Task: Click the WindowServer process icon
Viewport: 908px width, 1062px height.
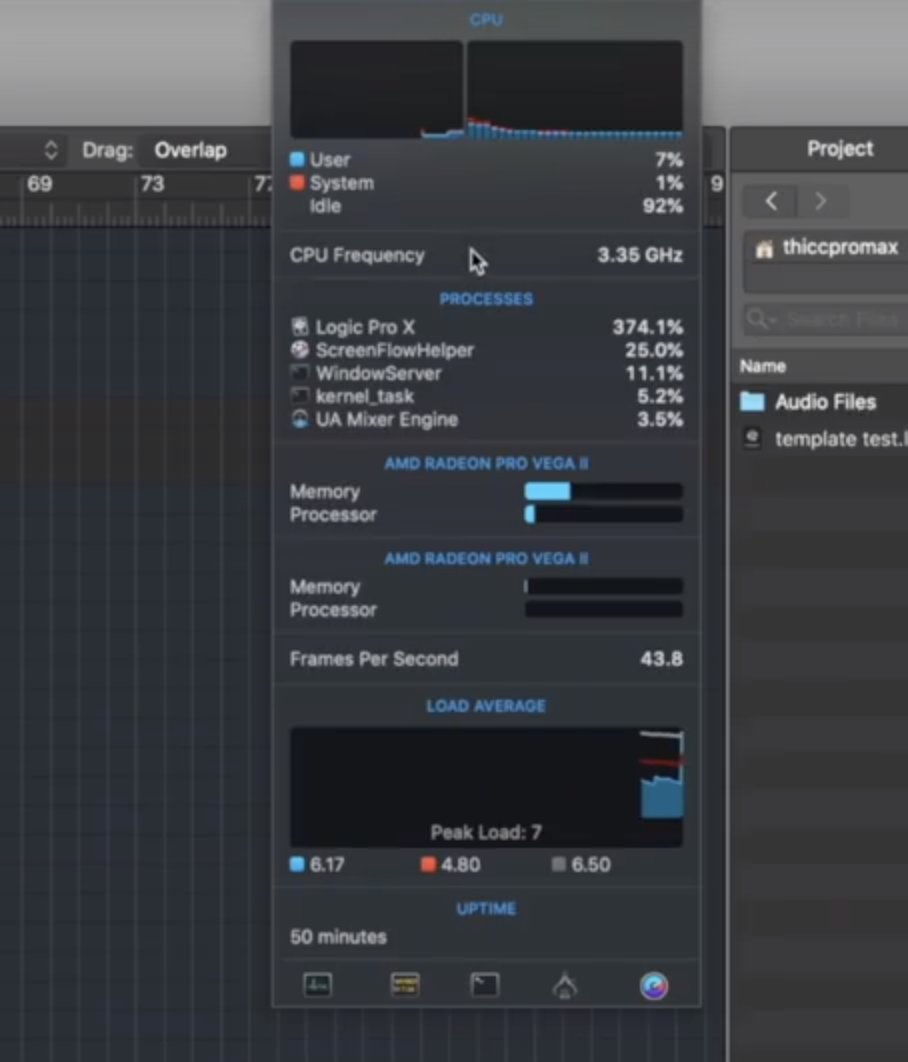Action: click(300, 373)
